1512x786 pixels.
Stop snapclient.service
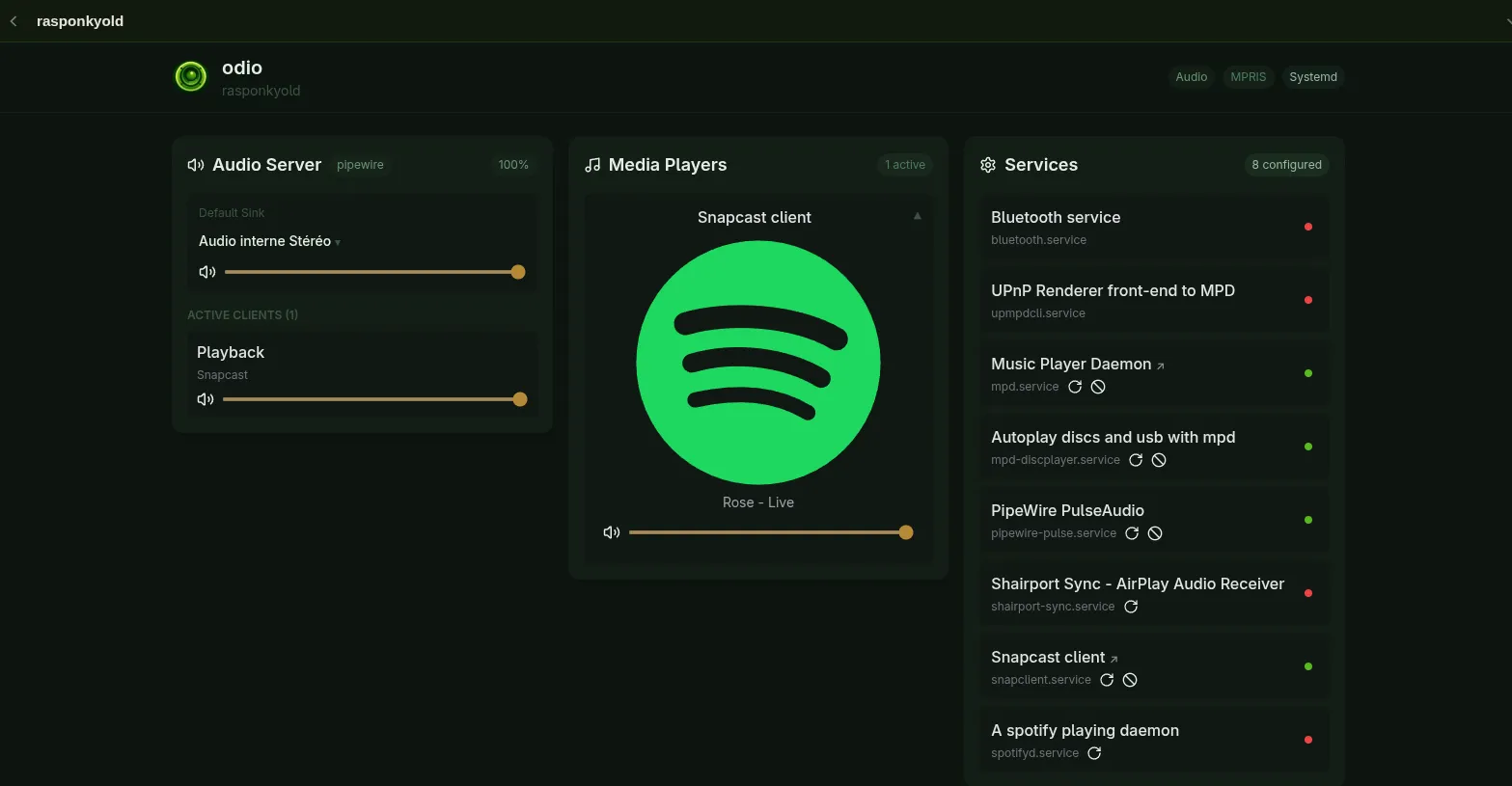point(1130,680)
